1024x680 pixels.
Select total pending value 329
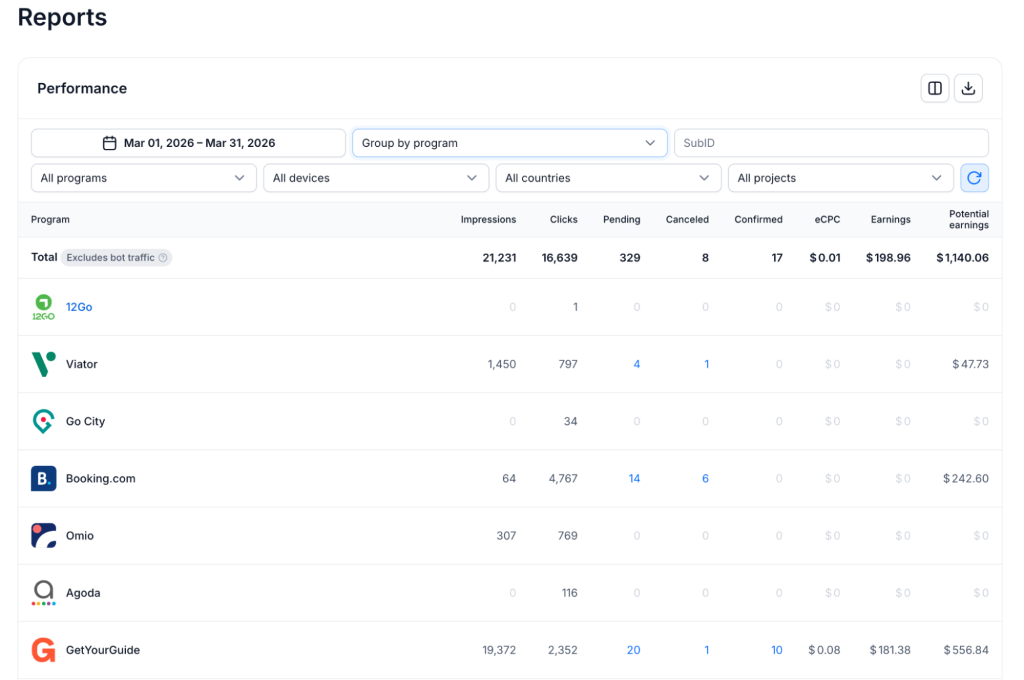630,257
